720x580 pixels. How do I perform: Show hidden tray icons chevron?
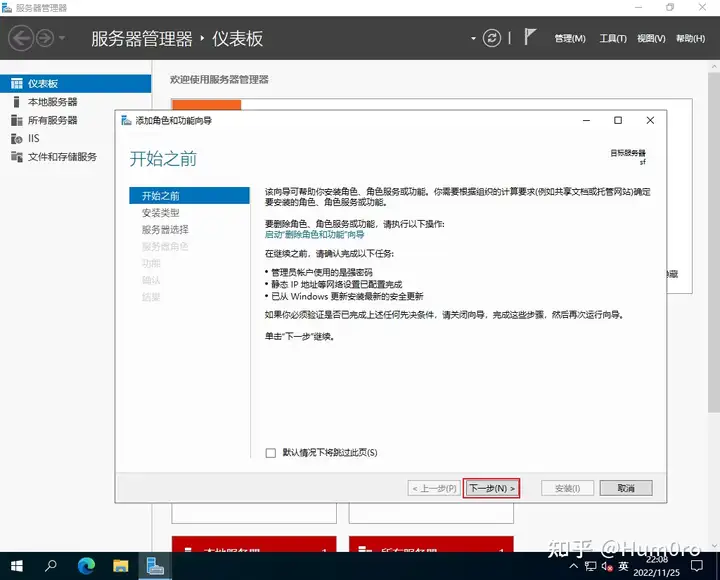[x=574, y=566]
